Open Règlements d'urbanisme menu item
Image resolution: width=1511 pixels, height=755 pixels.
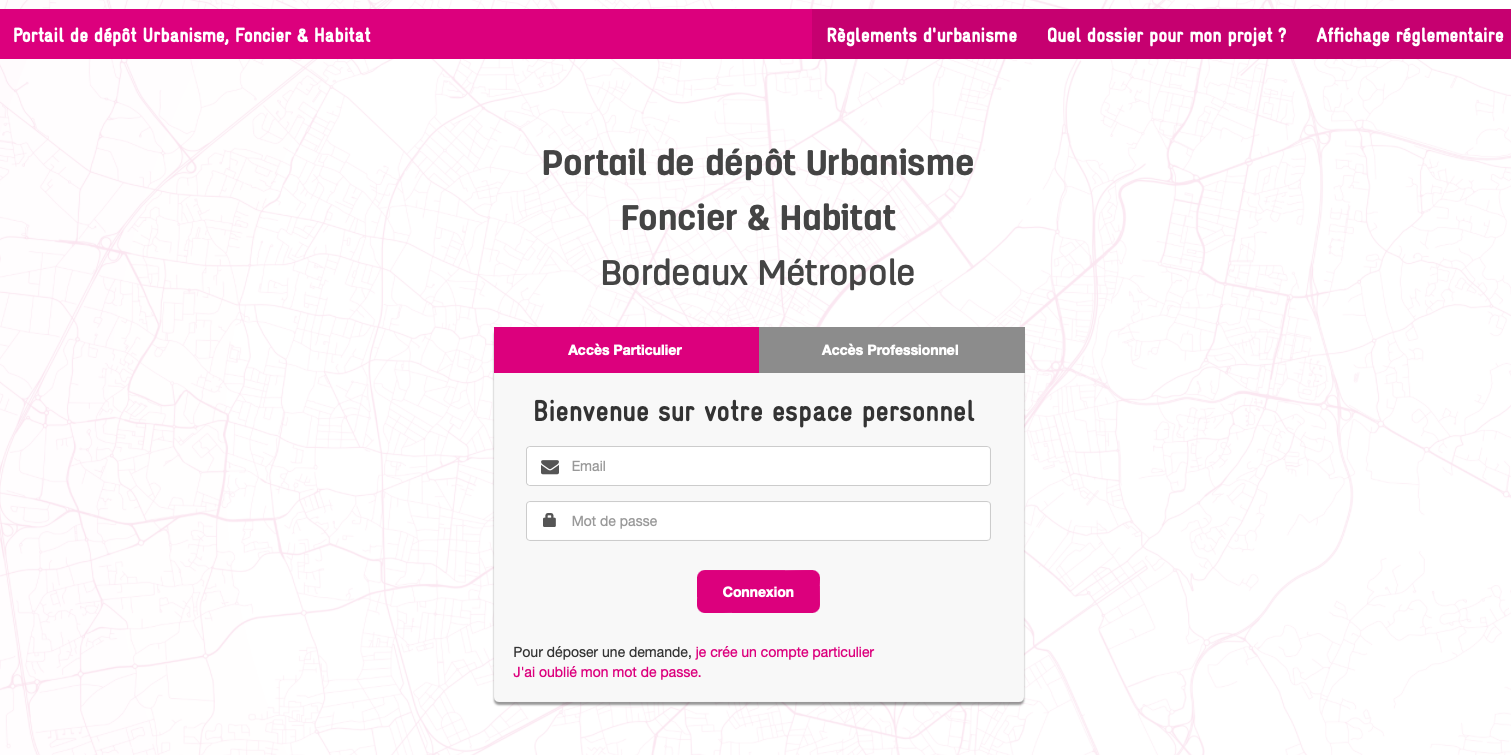point(921,35)
